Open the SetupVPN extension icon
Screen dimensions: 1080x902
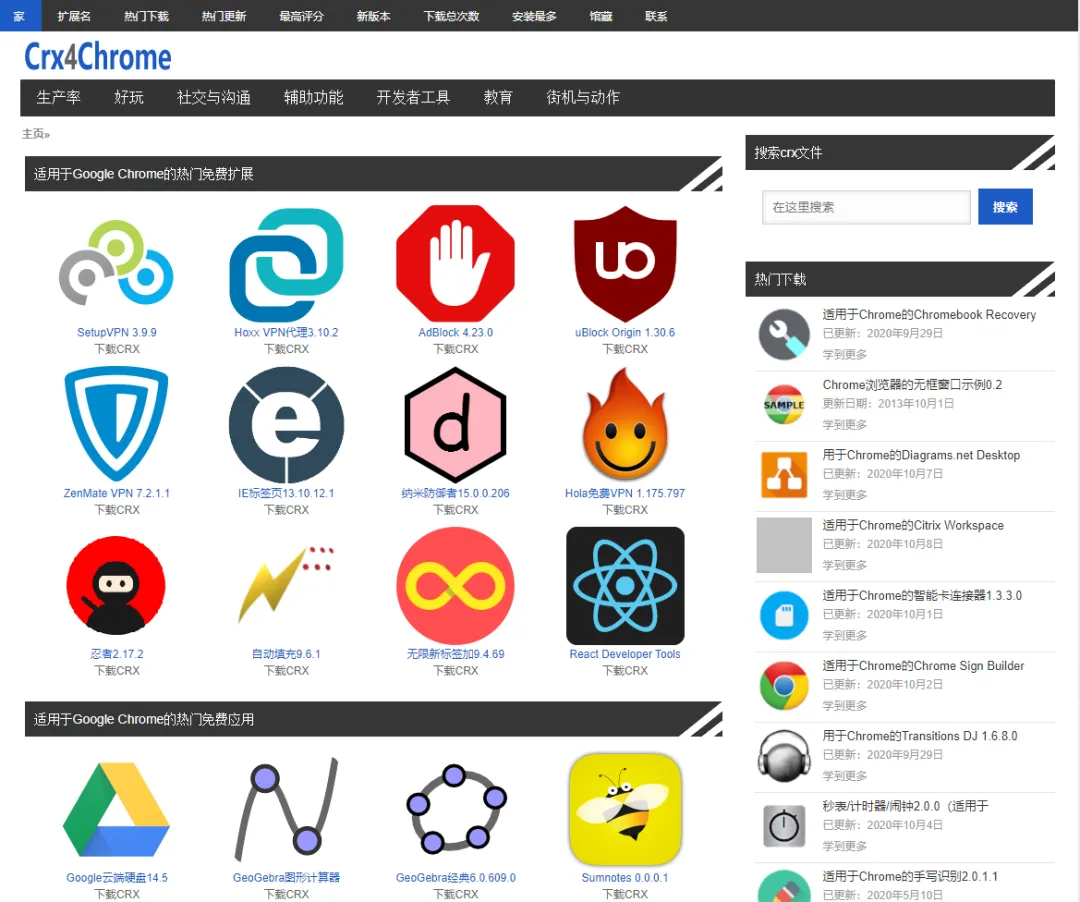(116, 264)
